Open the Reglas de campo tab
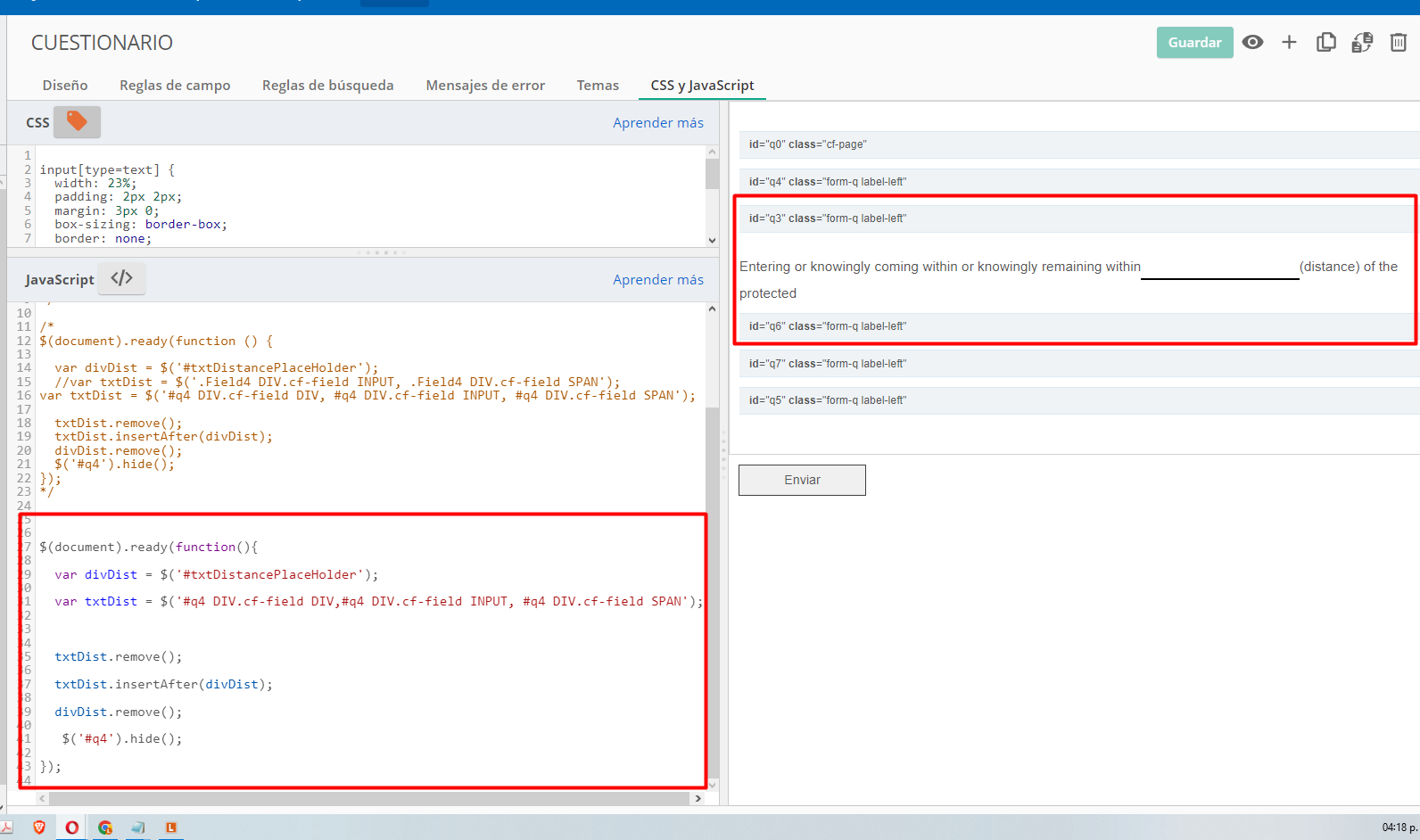1420x840 pixels. (x=175, y=86)
